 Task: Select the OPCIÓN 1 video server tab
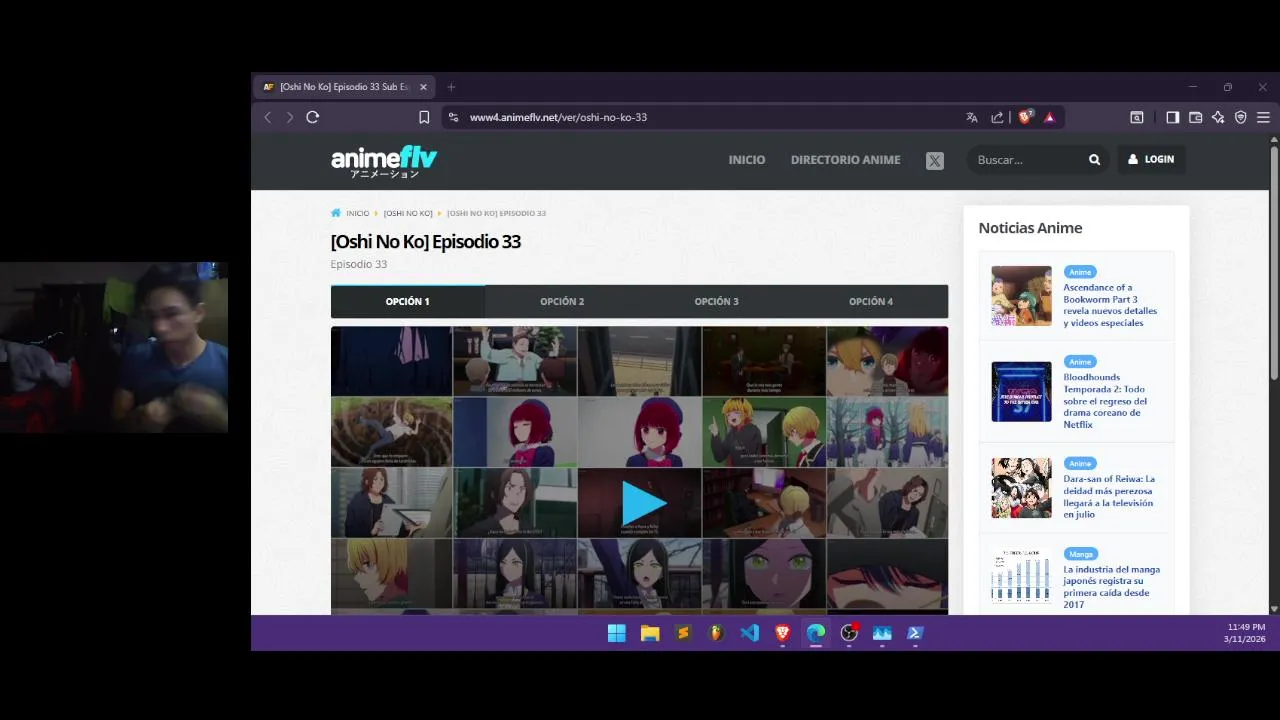click(408, 301)
